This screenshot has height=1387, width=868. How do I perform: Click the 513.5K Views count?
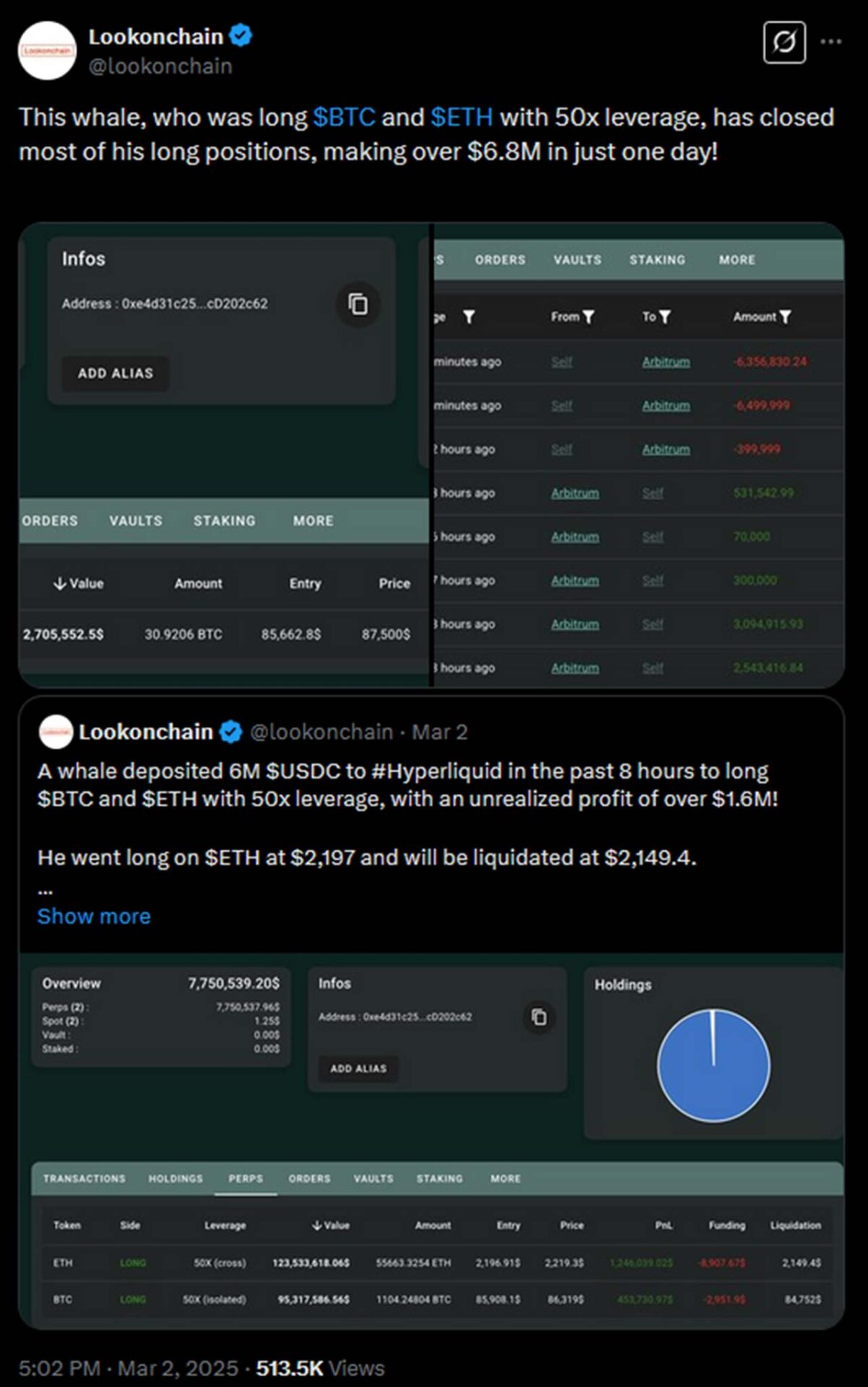click(320, 1367)
